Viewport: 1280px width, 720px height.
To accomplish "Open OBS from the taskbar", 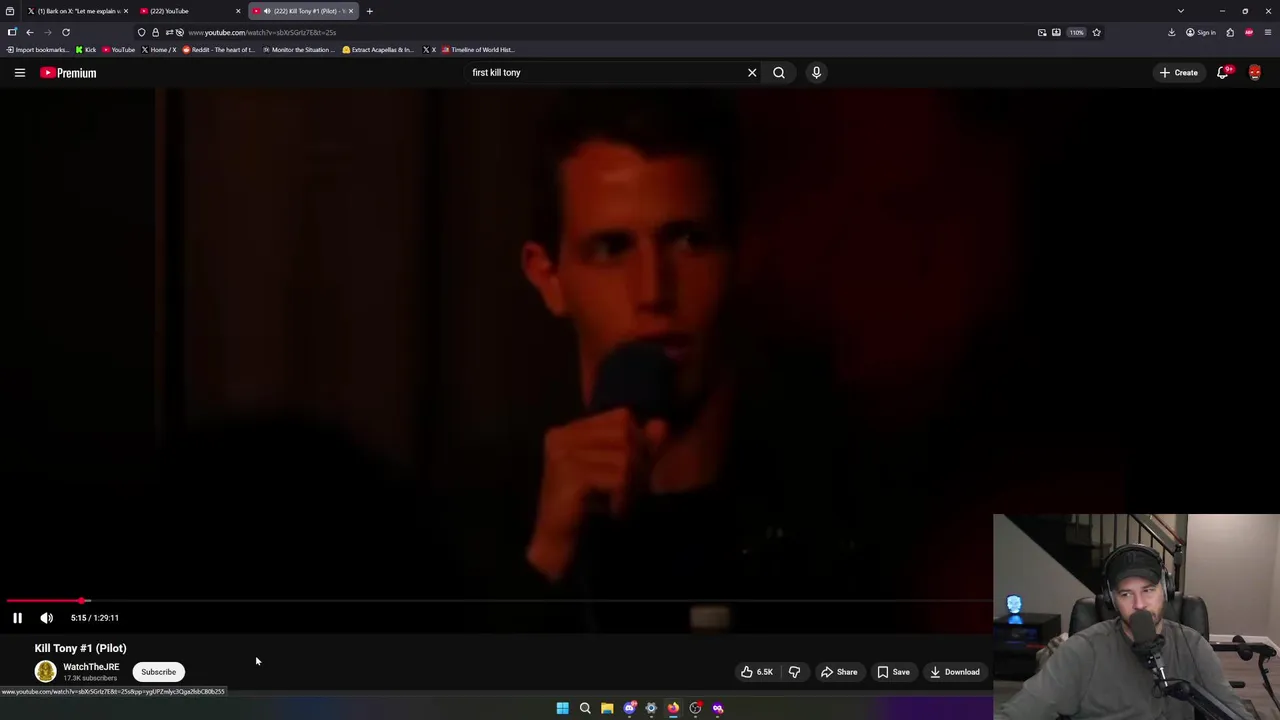I will coord(695,708).
